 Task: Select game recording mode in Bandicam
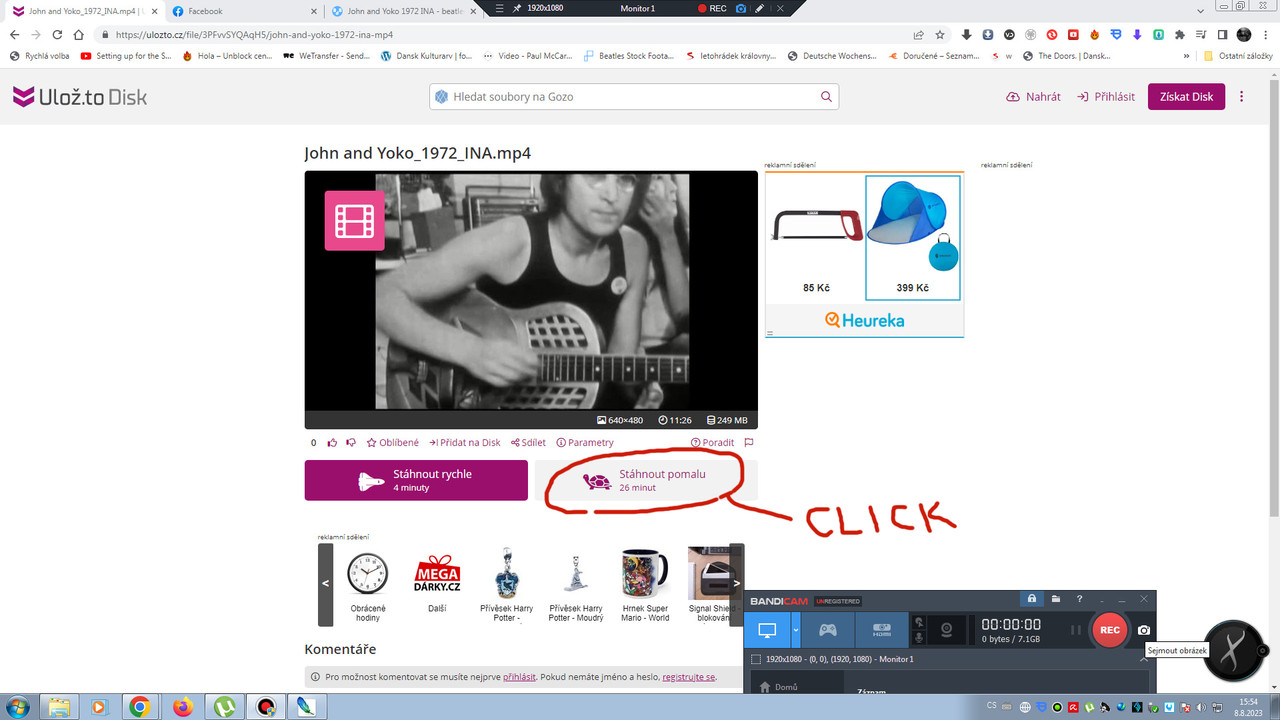[828, 630]
